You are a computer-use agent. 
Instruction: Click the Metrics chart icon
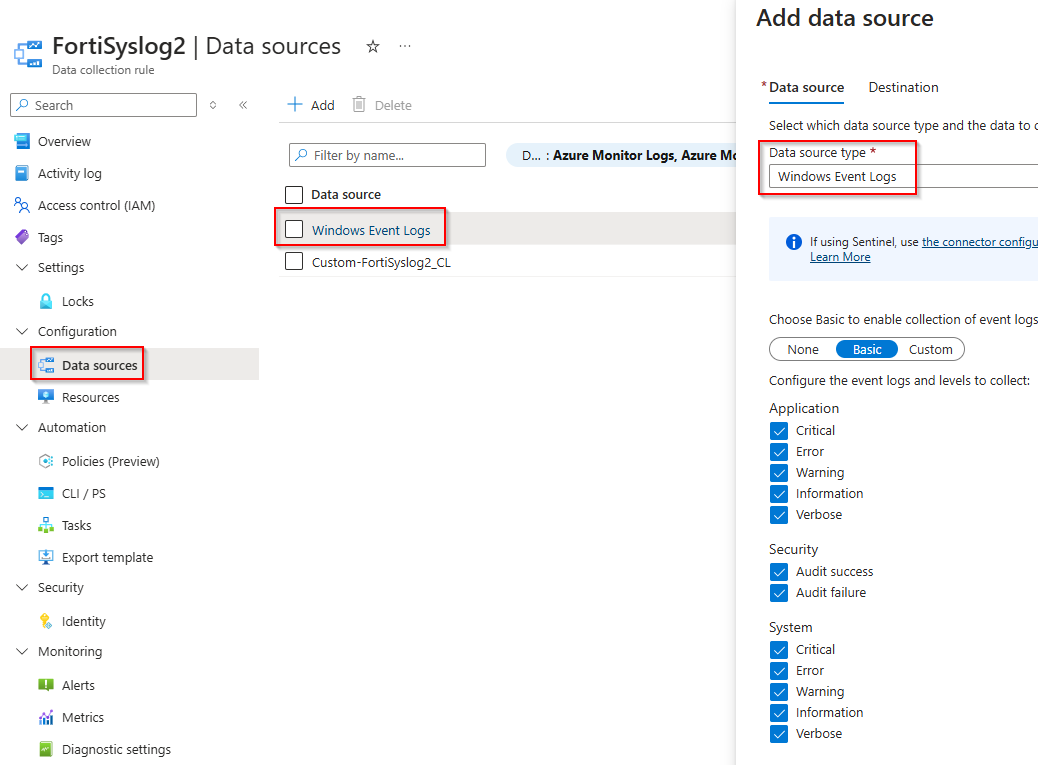[46, 717]
